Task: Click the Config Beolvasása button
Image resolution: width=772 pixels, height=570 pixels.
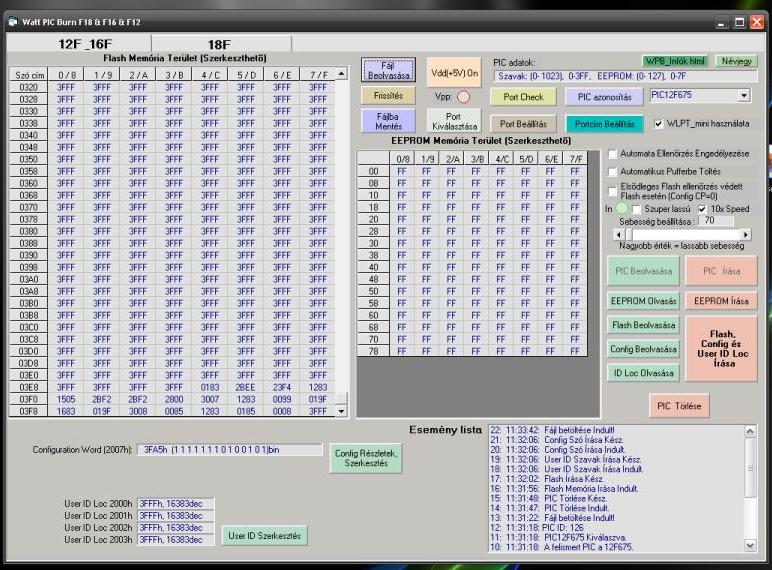Action: [643, 349]
